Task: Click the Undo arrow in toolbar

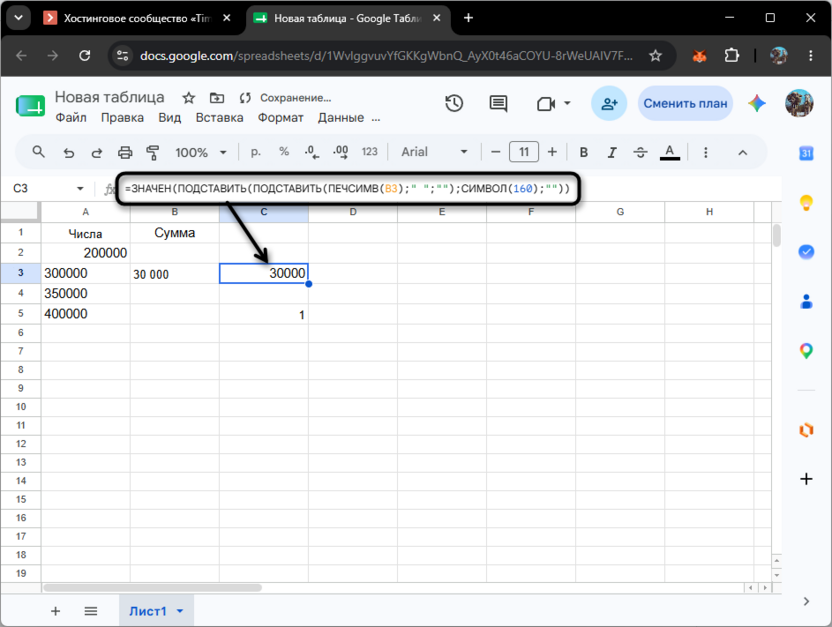Action: pyautogui.click(x=69, y=153)
